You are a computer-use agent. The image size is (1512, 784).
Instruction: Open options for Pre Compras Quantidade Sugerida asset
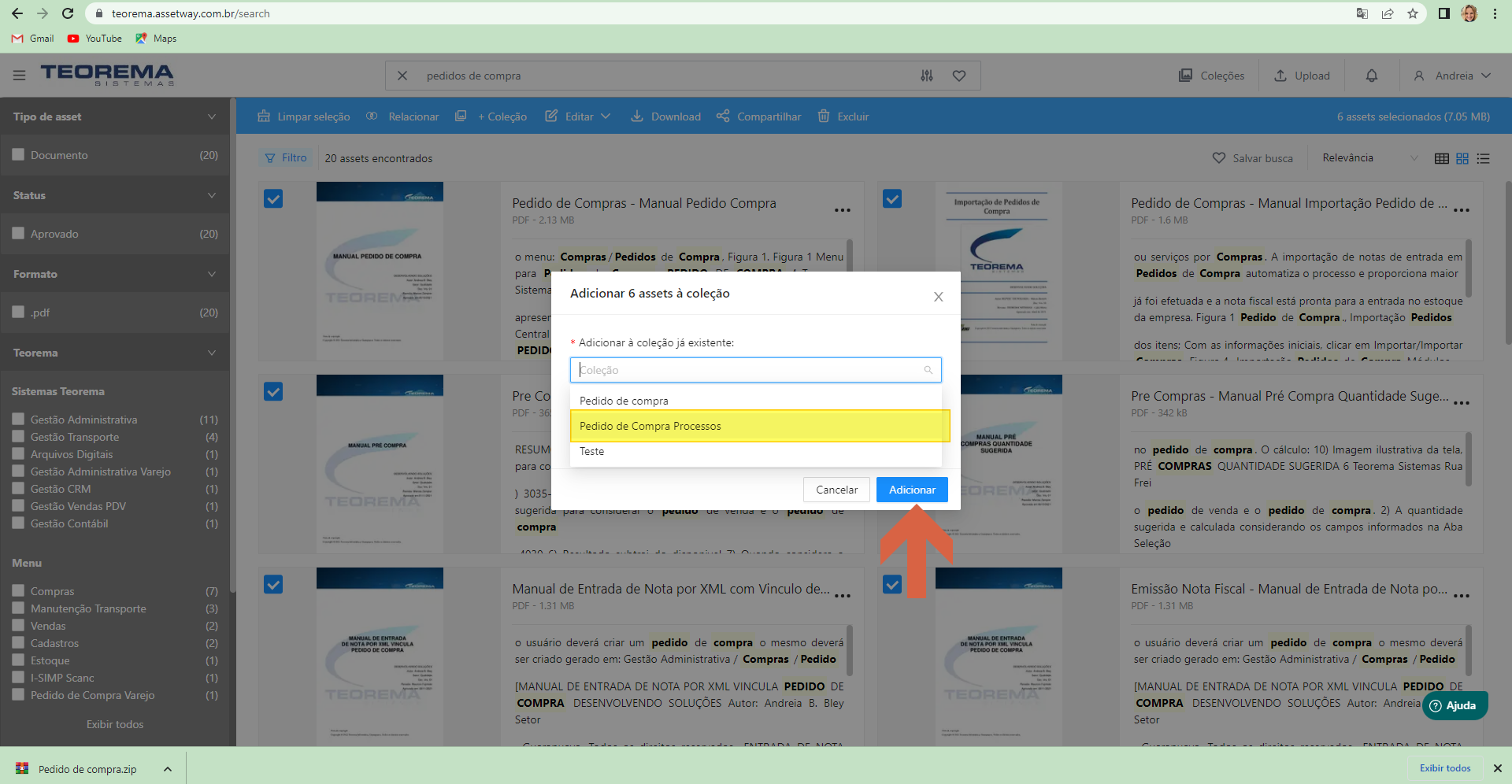pyautogui.click(x=1462, y=403)
